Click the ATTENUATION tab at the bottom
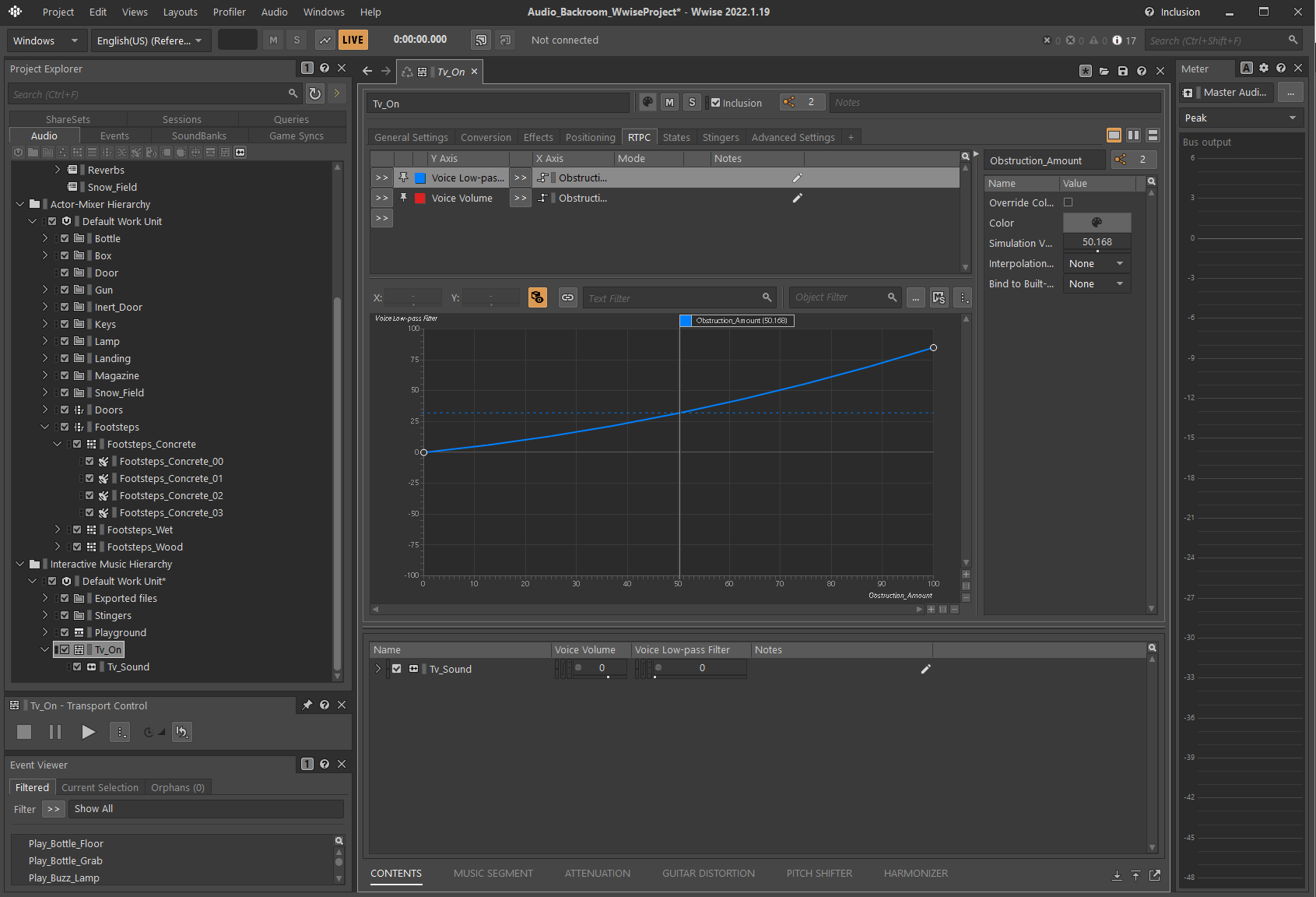1316x897 pixels. (x=597, y=873)
